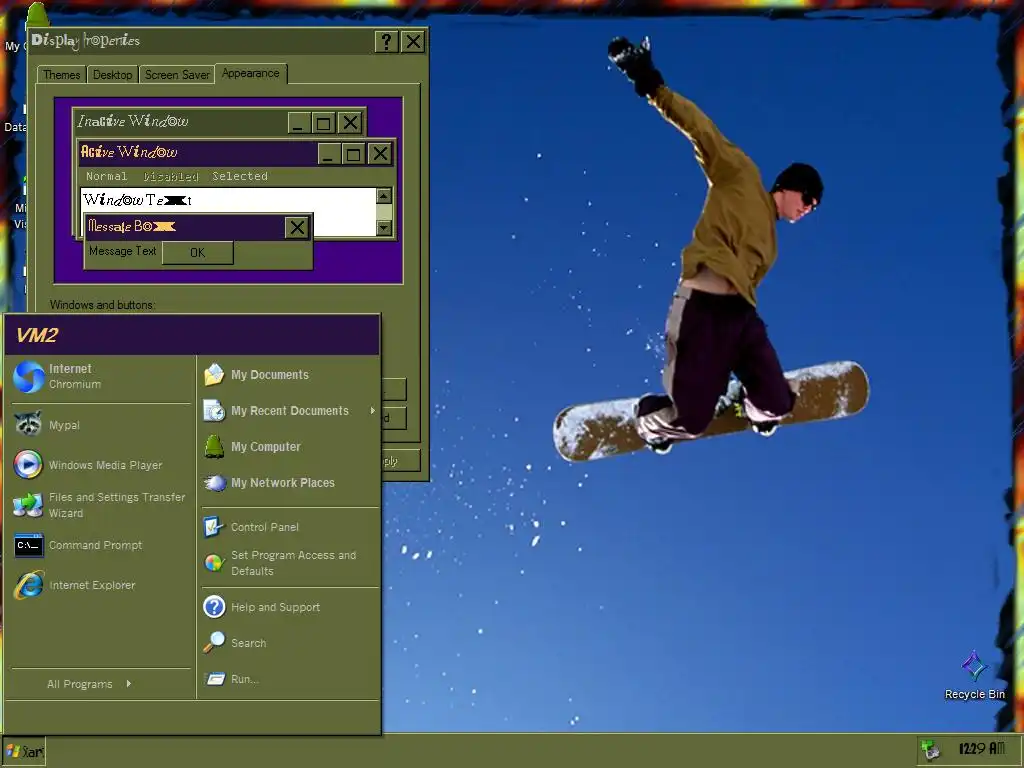Click preview scrollbar up arrow
The image size is (1024, 768).
click(x=384, y=195)
